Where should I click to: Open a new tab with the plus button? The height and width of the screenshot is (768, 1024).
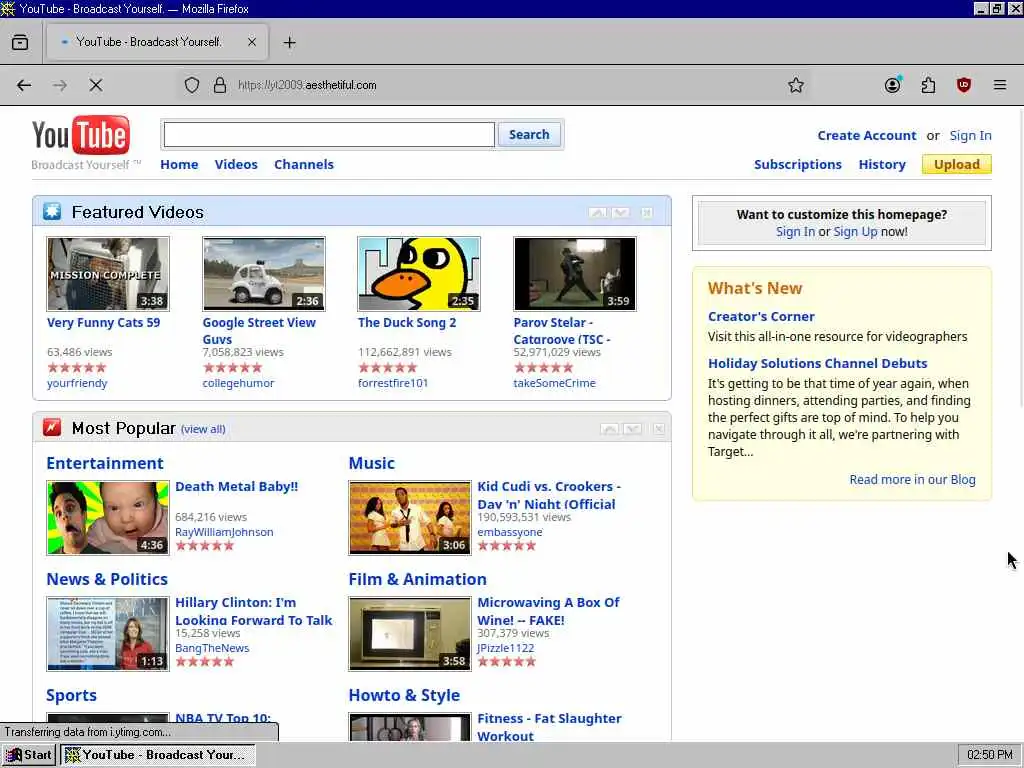click(289, 42)
